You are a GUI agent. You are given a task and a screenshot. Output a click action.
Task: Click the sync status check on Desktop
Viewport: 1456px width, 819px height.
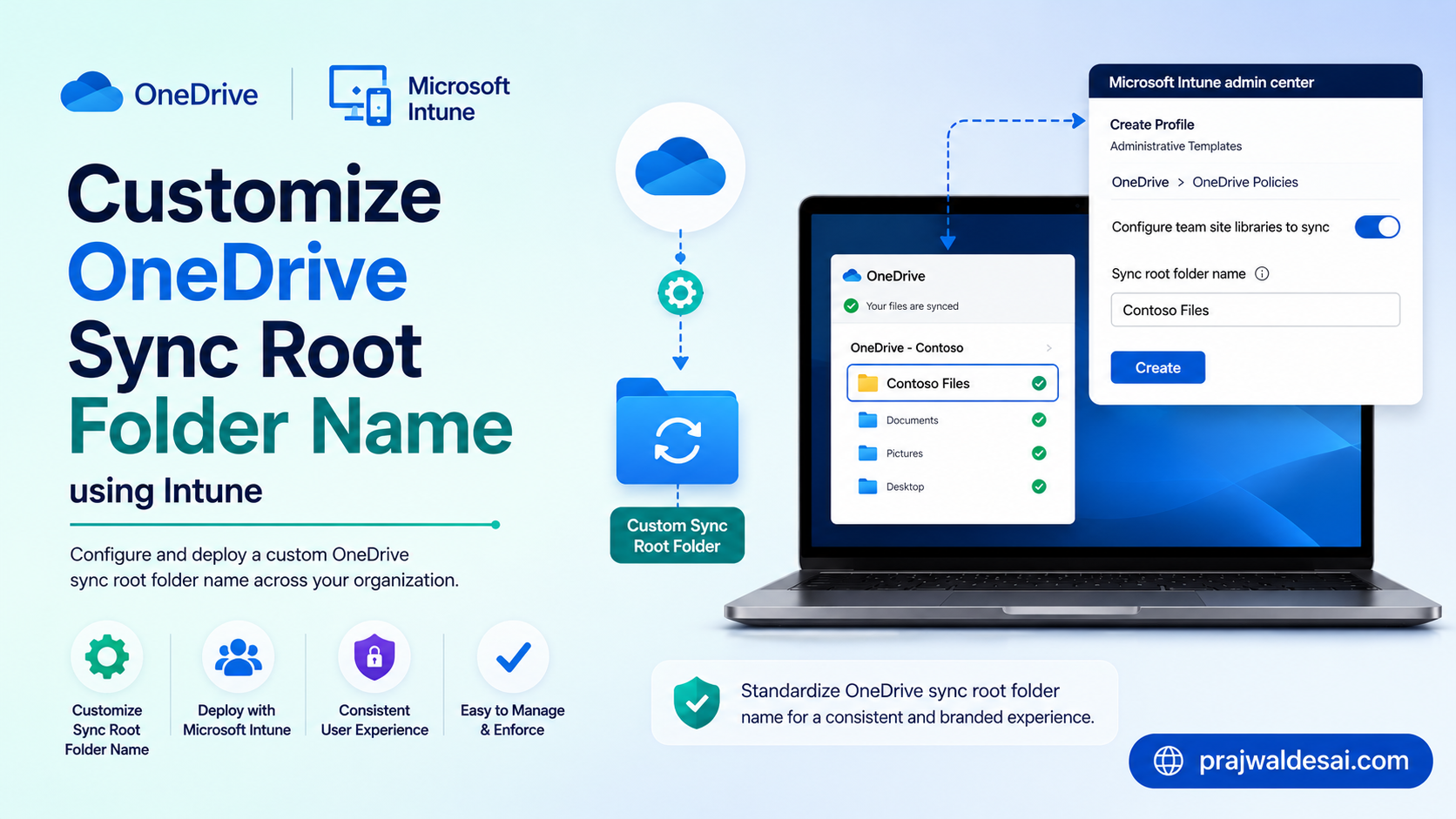point(1039,487)
